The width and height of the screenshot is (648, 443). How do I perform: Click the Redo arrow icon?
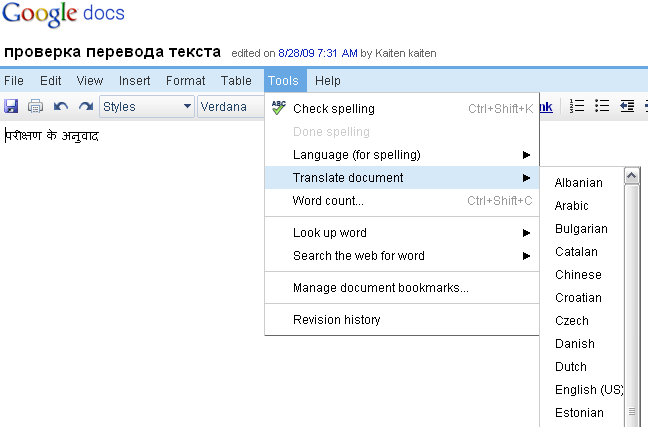pos(86,107)
